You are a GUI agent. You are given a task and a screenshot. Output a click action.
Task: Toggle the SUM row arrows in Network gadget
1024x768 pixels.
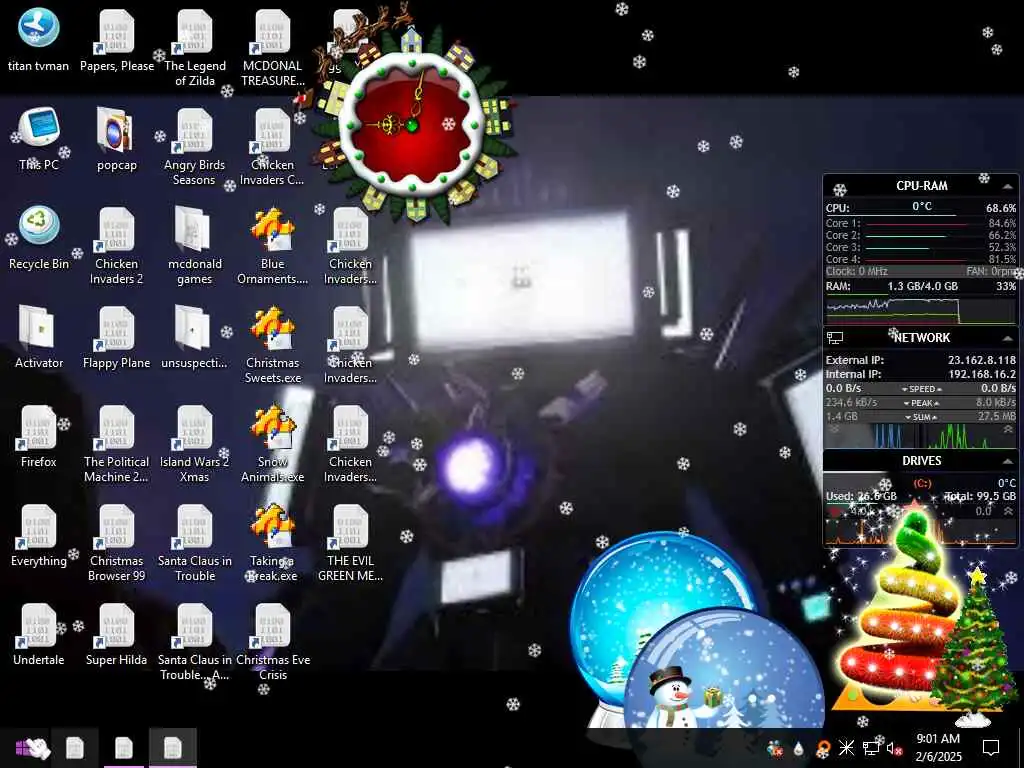coord(921,417)
